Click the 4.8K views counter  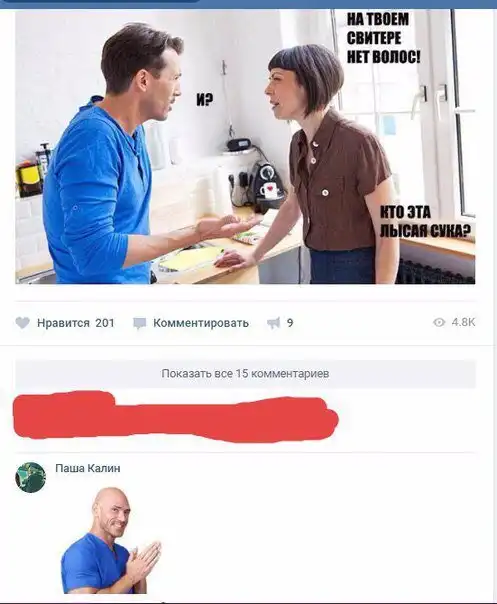pyautogui.click(x=463, y=322)
